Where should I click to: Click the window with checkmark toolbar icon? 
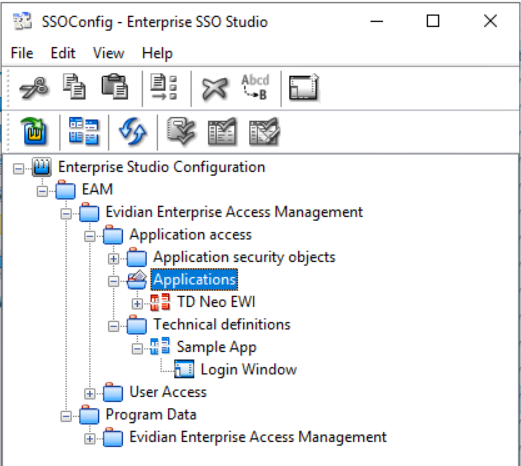pyautogui.click(x=222, y=132)
